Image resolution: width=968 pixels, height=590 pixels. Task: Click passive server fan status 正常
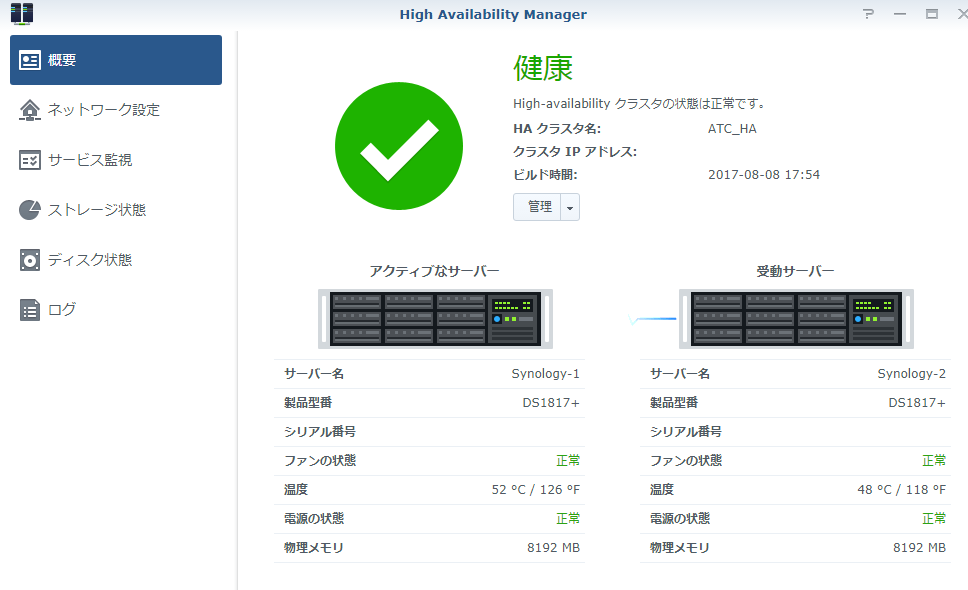[934, 460]
